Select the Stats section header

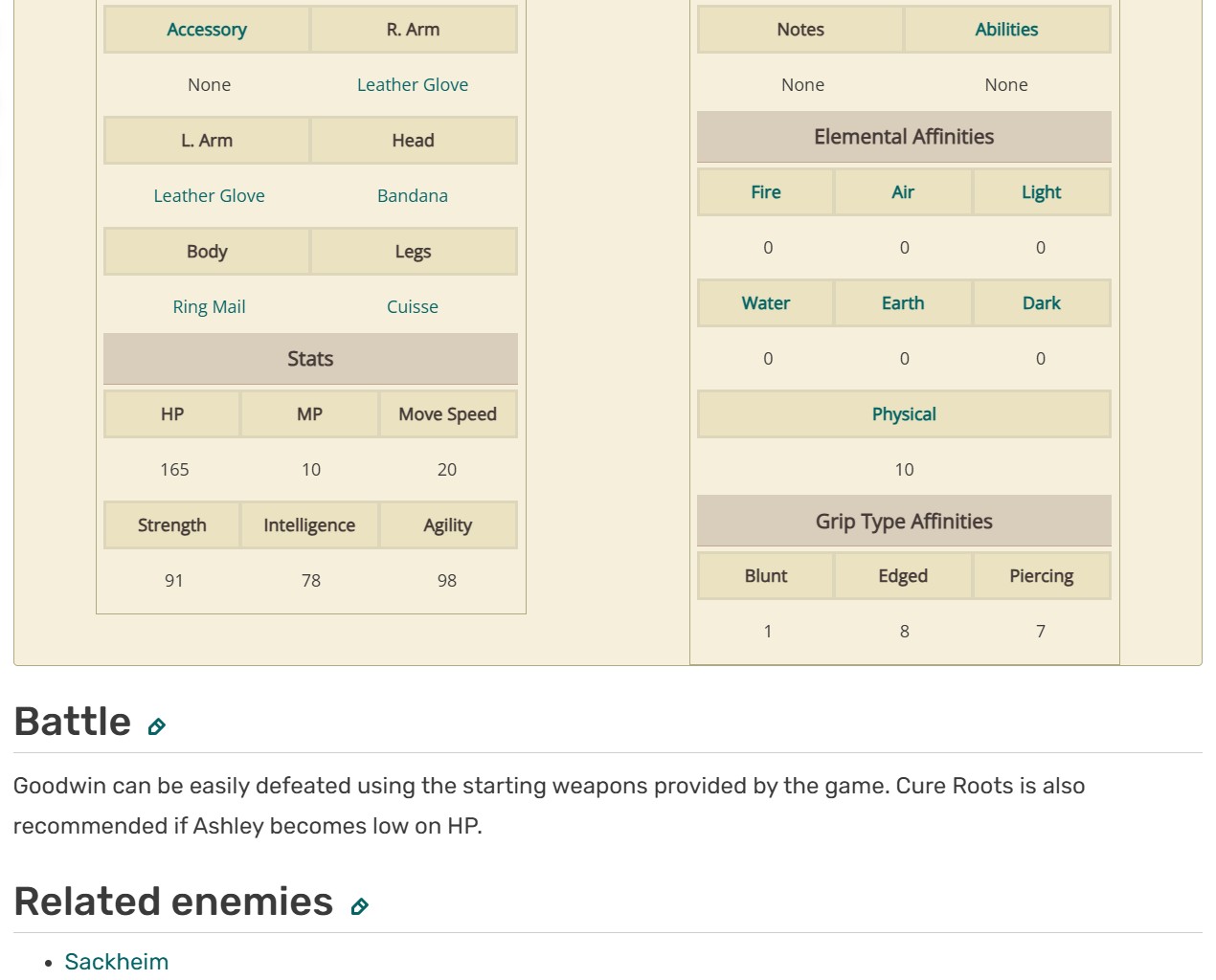(x=310, y=359)
